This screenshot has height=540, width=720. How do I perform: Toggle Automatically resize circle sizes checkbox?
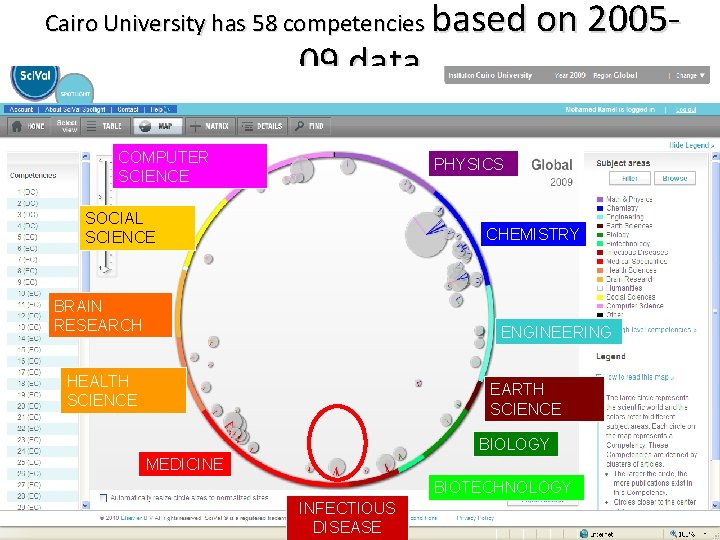[x=104, y=498]
